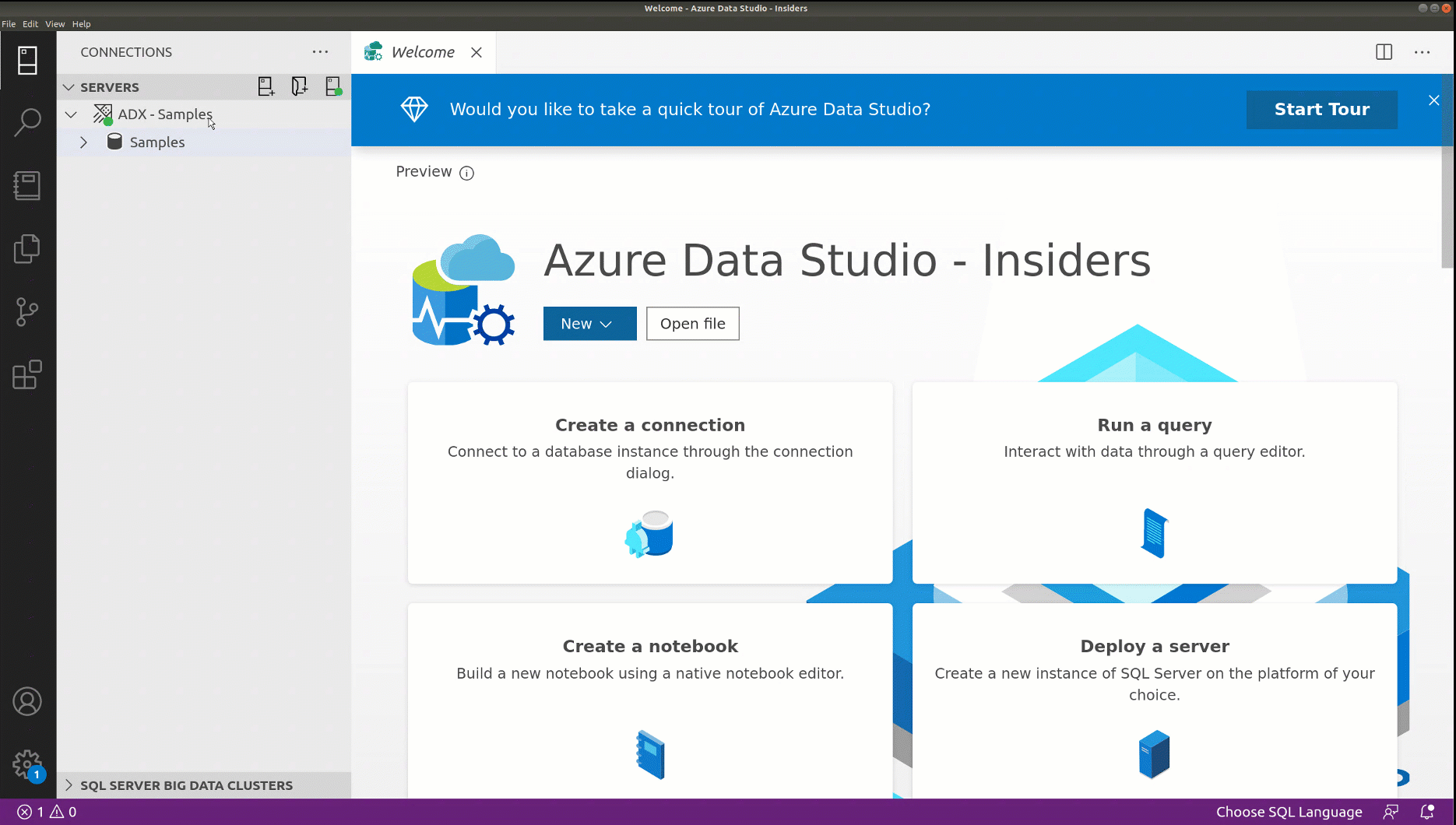Screen dimensions: 1456x825
Task: Open the Extensions view
Action: (x=28, y=374)
